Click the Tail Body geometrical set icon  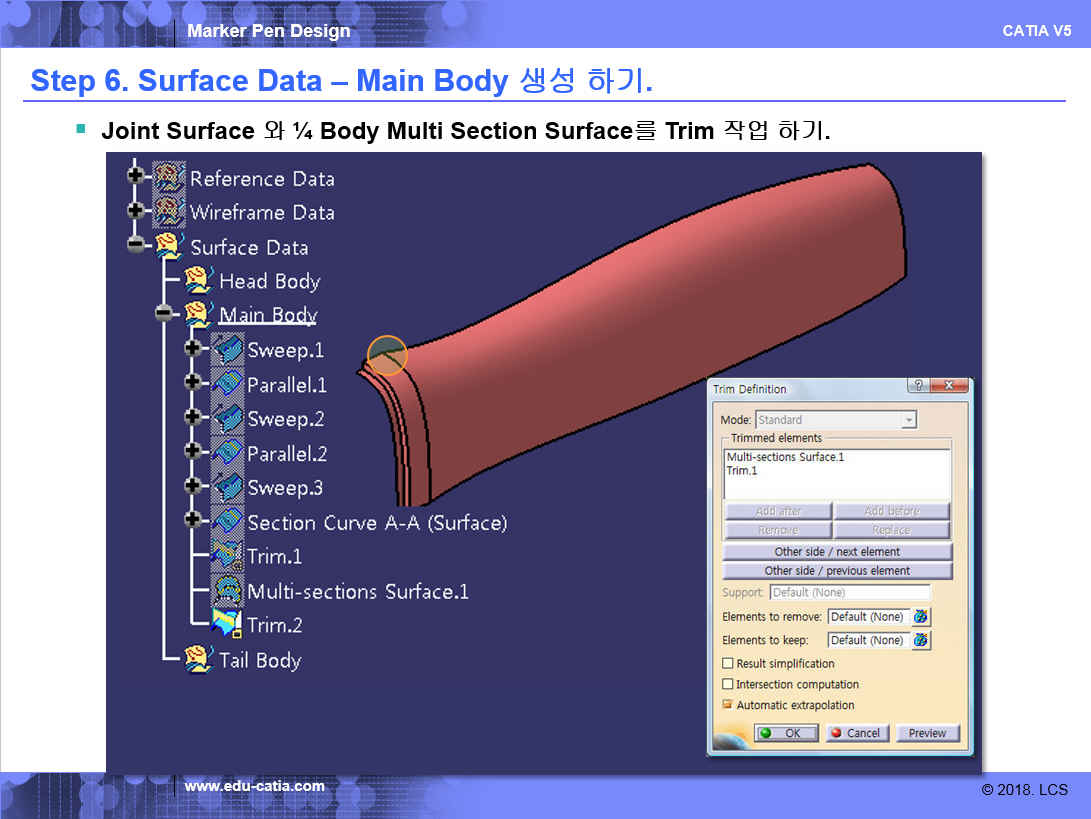199,659
